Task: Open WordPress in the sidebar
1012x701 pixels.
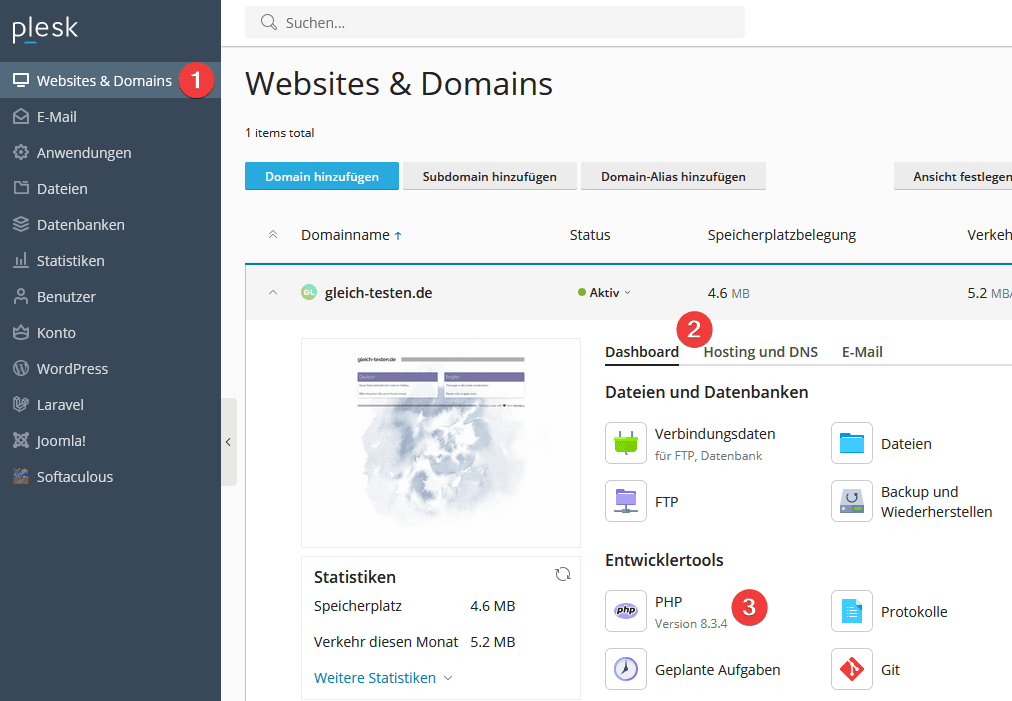Action: point(72,369)
